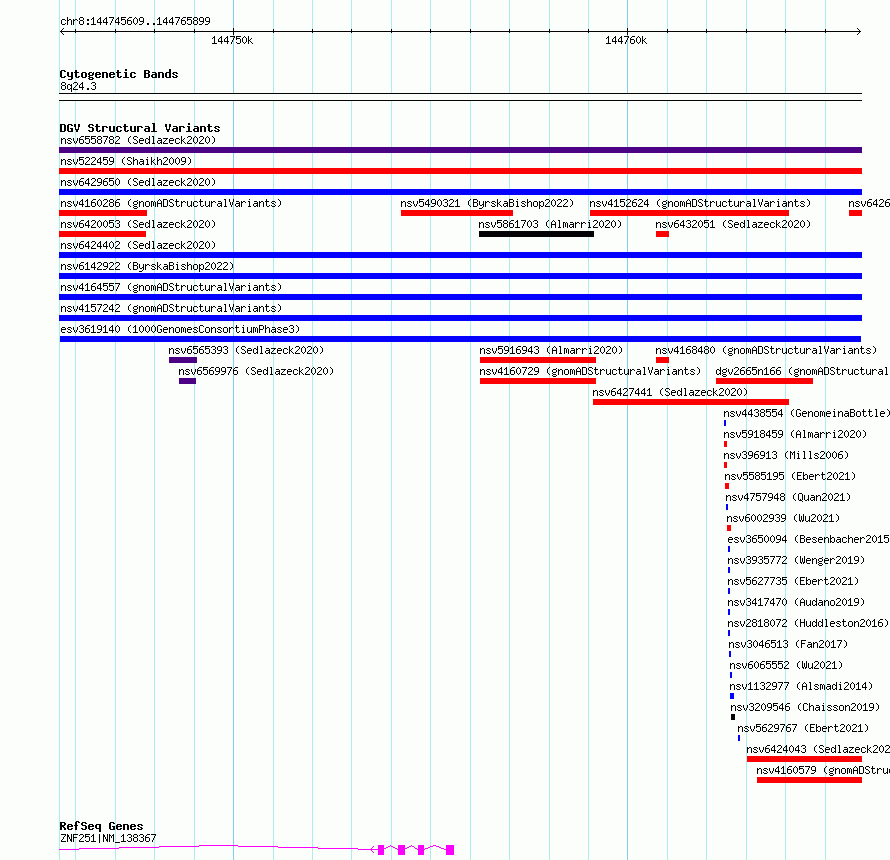Click the nsv4168480 gnomAD variant label
The height and width of the screenshot is (860, 890).
(x=766, y=350)
